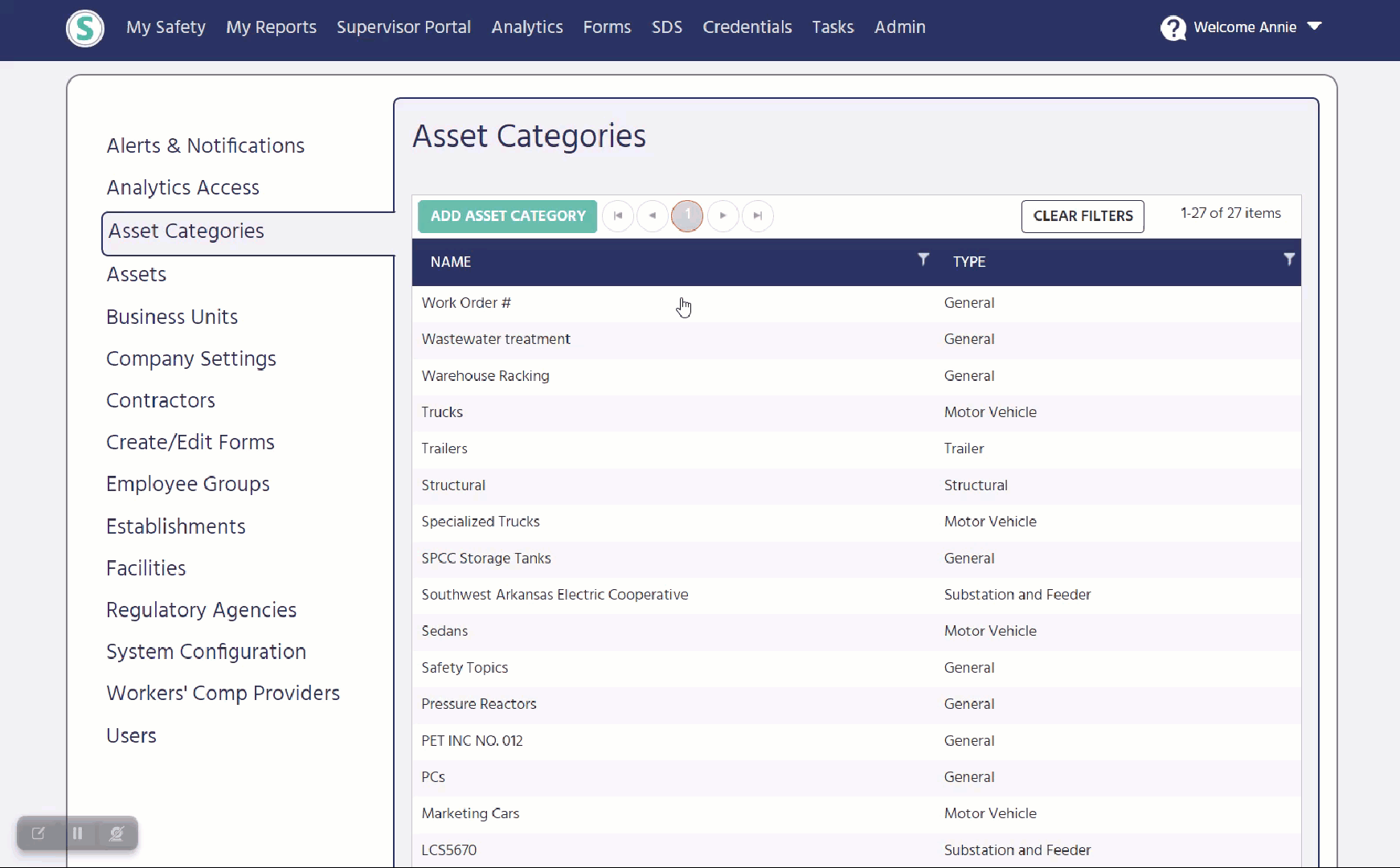
Task: Jump to last page of results
Action: (758, 215)
